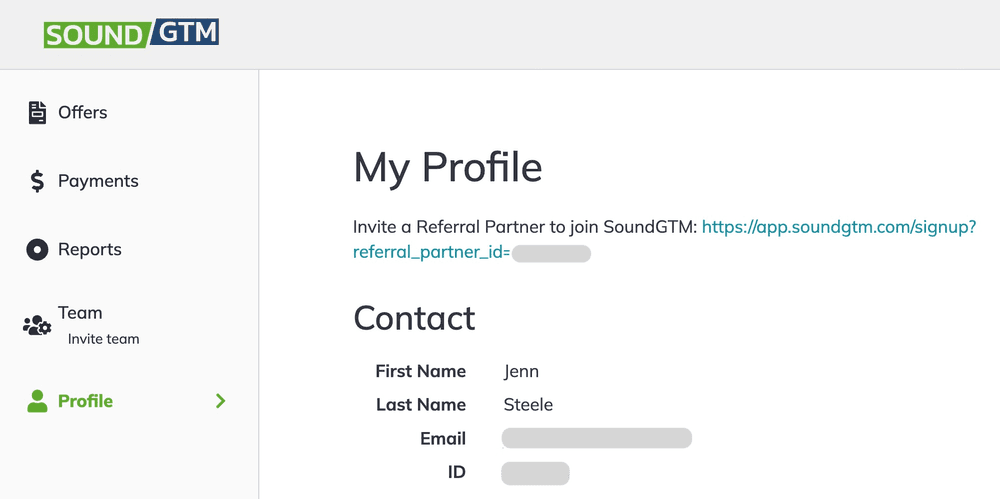The height and width of the screenshot is (499, 1000).
Task: Click the blurred referral partner ID value
Action: (x=551, y=254)
